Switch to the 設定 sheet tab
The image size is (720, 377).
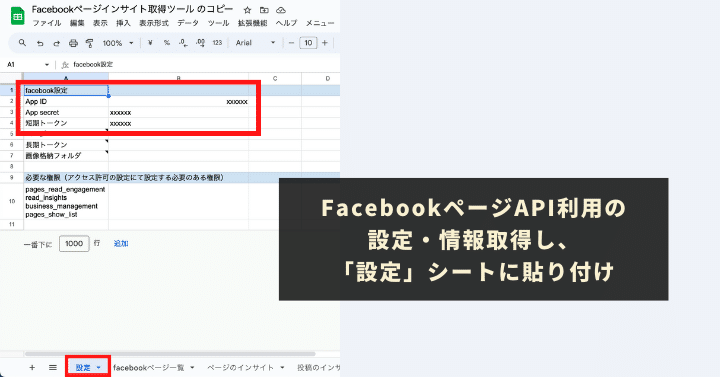pyautogui.click(x=83, y=368)
